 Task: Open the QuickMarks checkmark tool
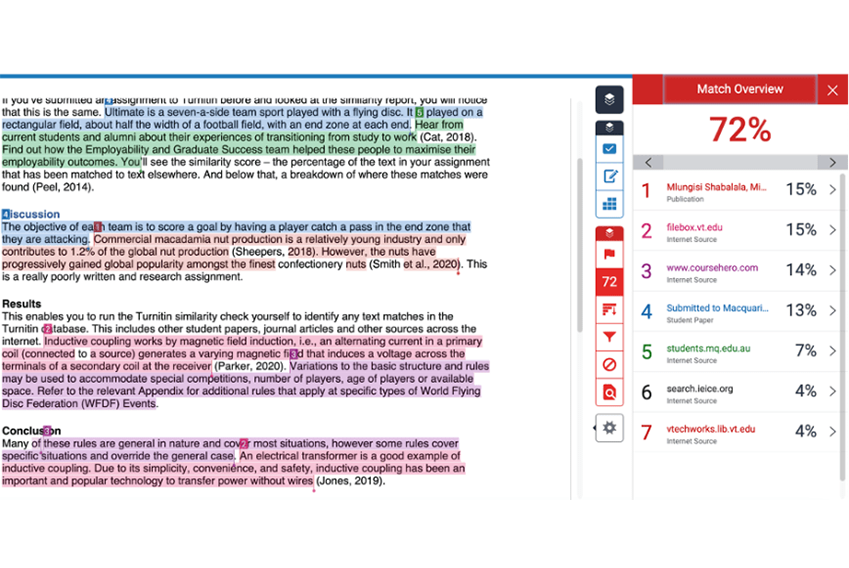[x=610, y=149]
